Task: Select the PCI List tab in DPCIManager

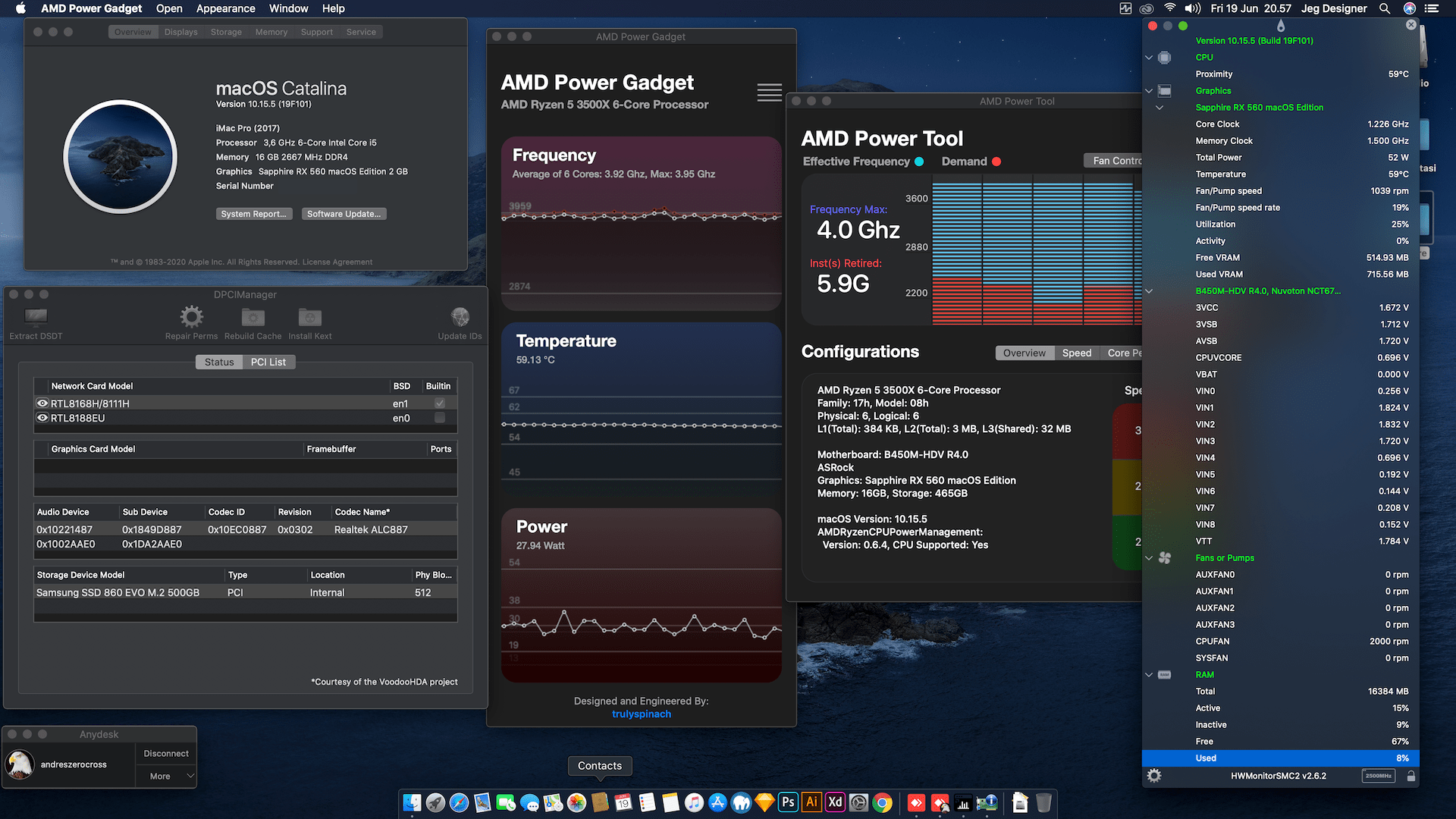Action: [x=268, y=362]
